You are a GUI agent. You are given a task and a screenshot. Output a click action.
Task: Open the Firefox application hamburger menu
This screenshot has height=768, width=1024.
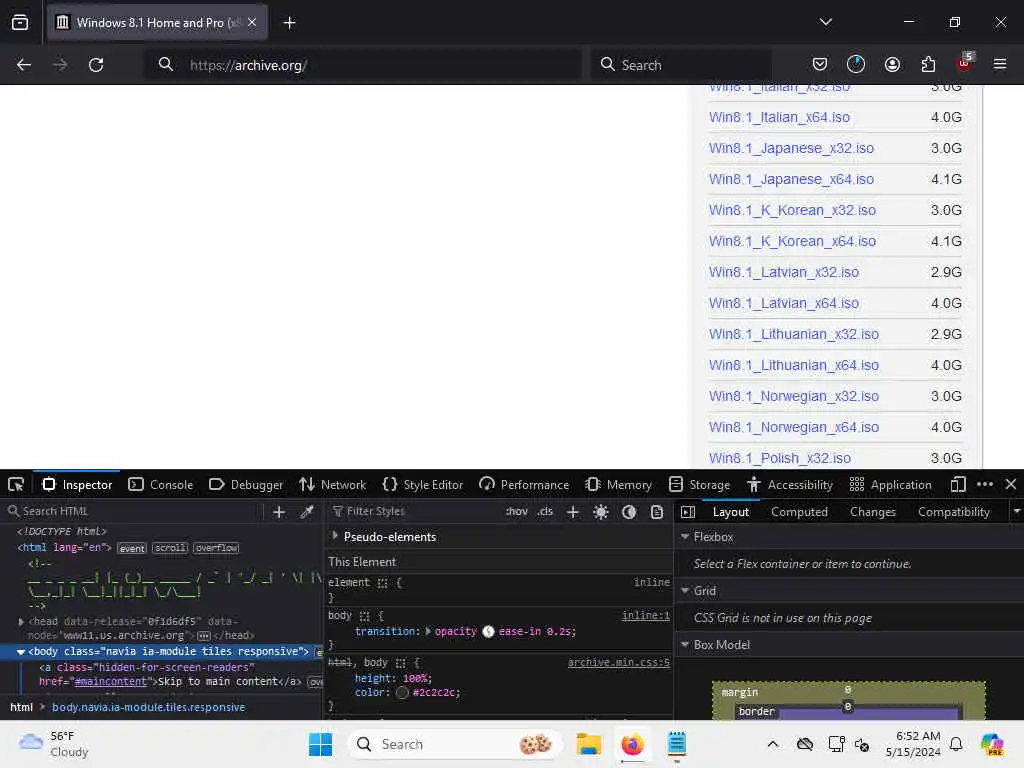click(1000, 64)
